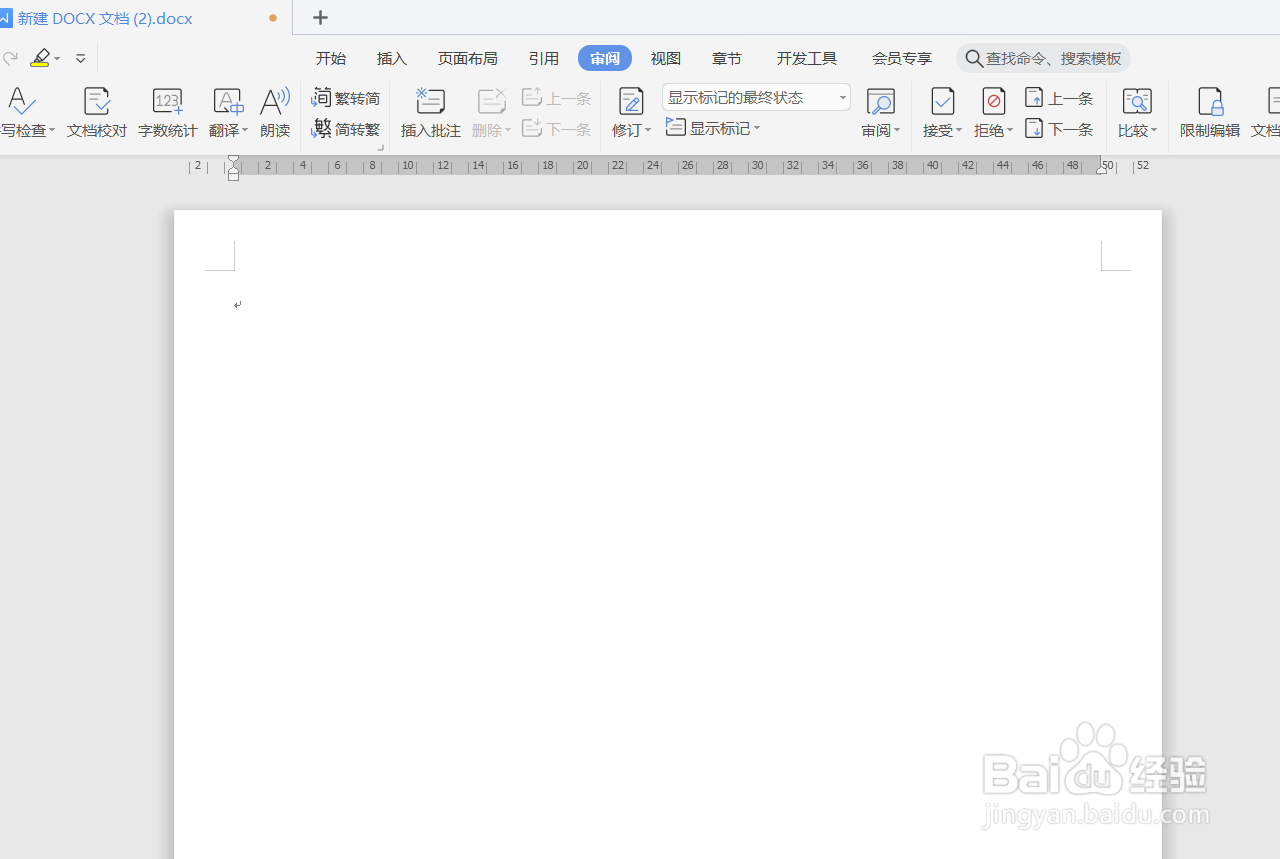1280x859 pixels.
Task: Go to previous comment 上一条 beside 删除
Action: pyautogui.click(x=557, y=98)
